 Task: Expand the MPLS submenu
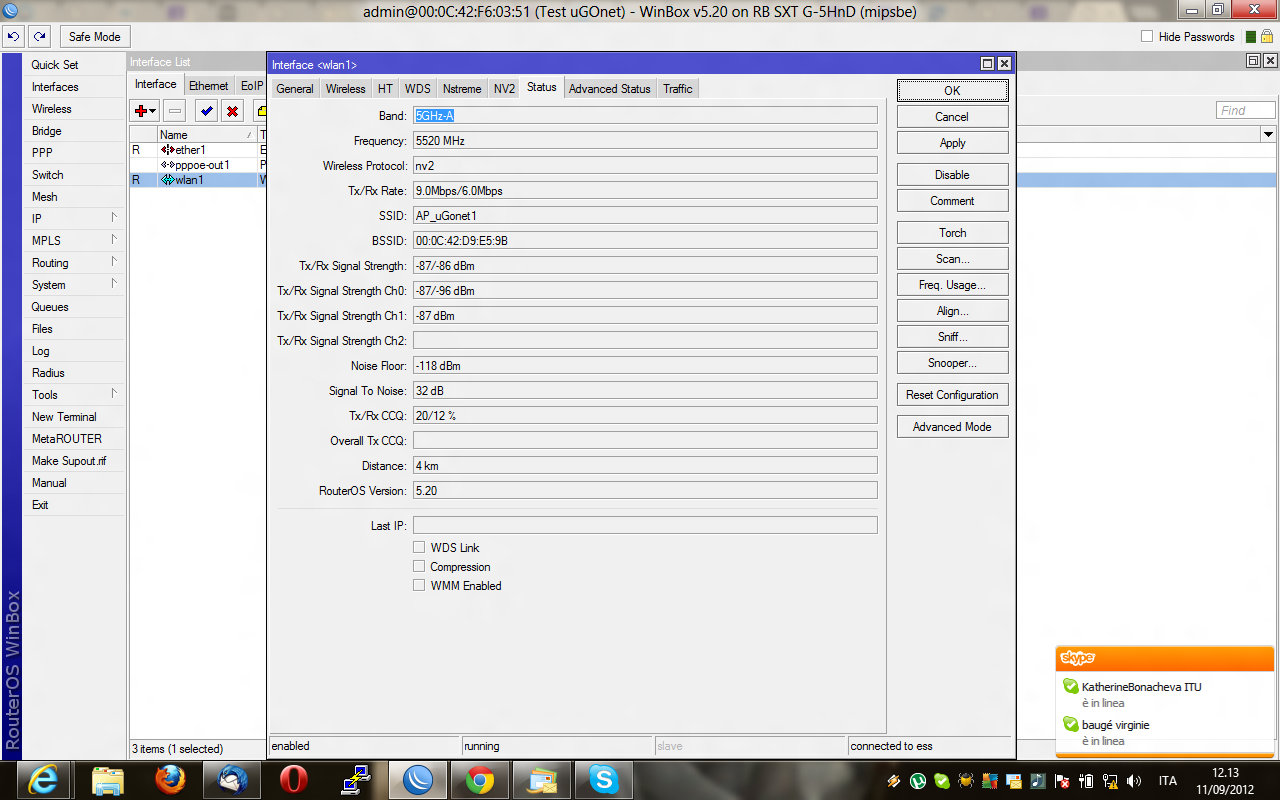114,239
